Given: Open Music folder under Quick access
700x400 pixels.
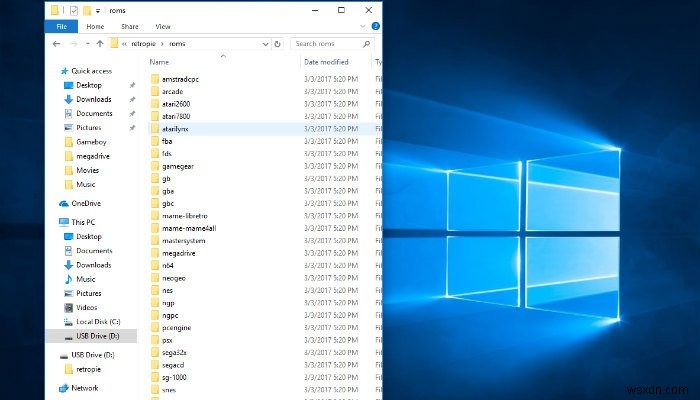Looking at the screenshot, I should tap(86, 184).
